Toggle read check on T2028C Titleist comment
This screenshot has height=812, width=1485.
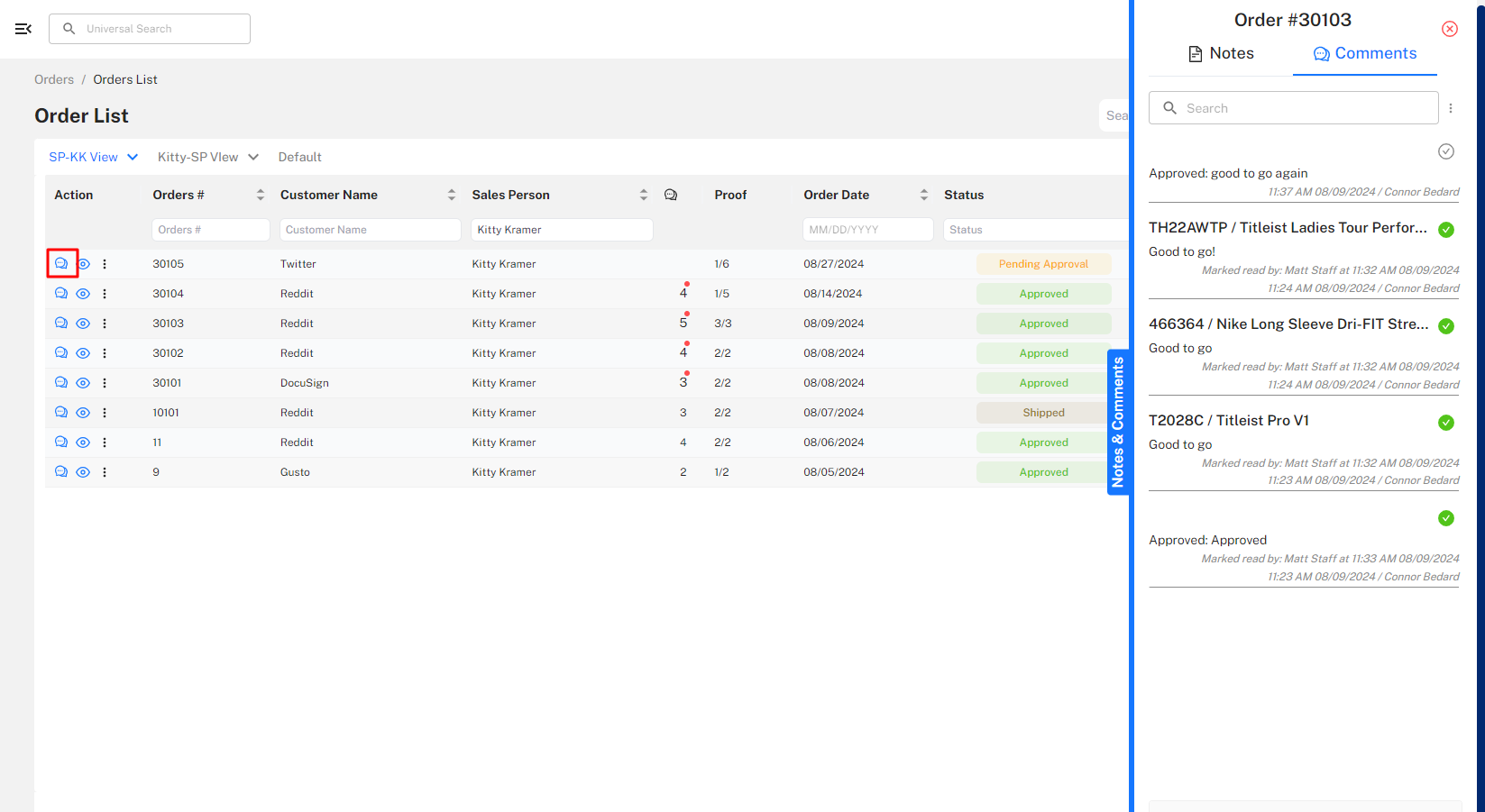click(x=1446, y=423)
